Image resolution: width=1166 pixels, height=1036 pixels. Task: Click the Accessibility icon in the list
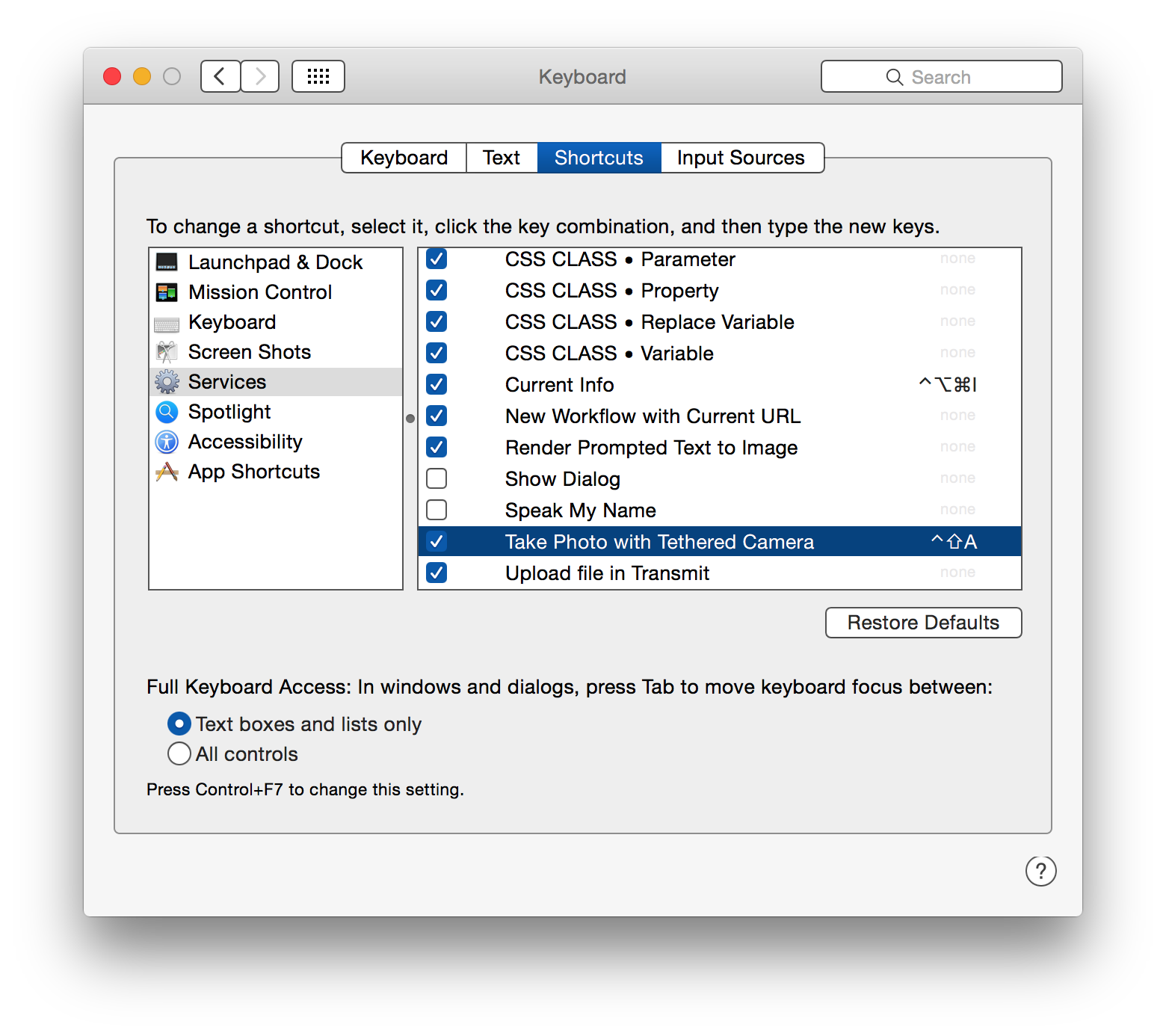tap(167, 442)
